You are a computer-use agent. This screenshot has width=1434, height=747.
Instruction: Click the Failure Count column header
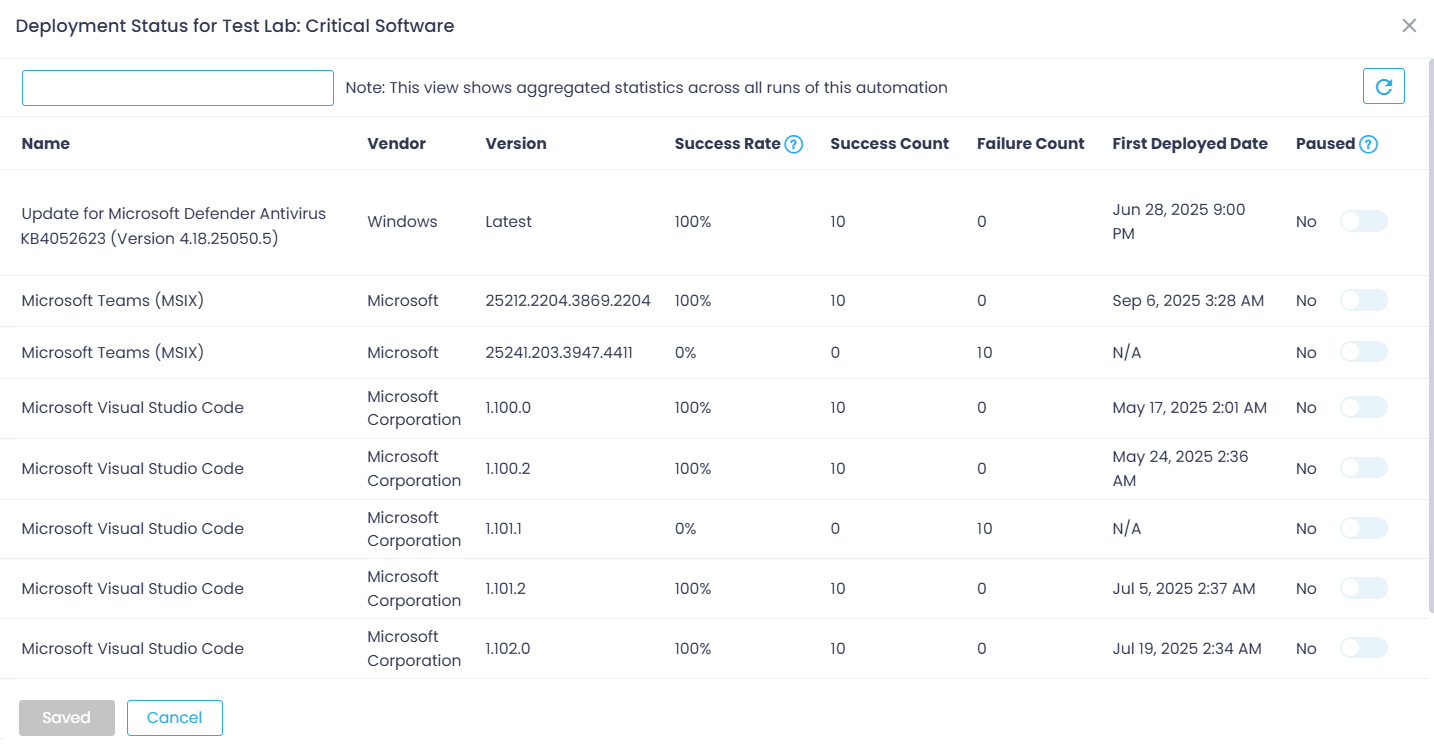(x=1030, y=143)
